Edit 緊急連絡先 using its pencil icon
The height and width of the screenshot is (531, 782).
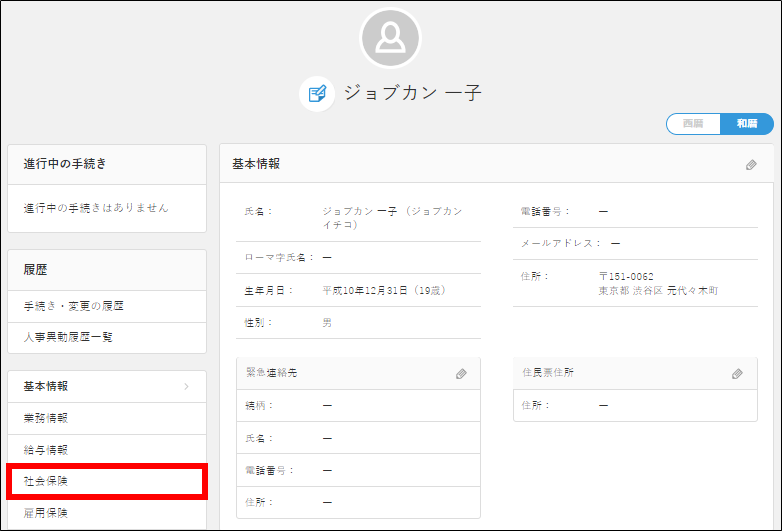(461, 373)
